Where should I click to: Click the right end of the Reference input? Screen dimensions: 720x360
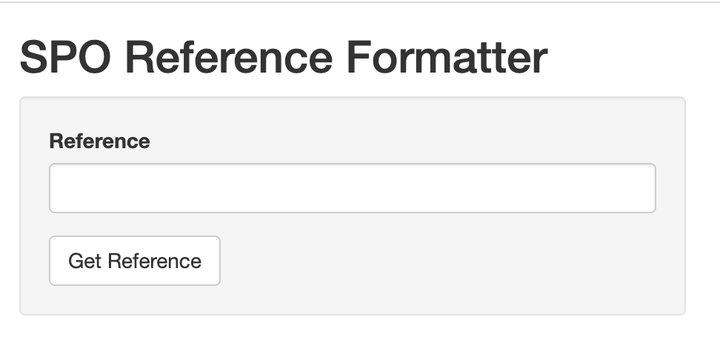(643, 188)
